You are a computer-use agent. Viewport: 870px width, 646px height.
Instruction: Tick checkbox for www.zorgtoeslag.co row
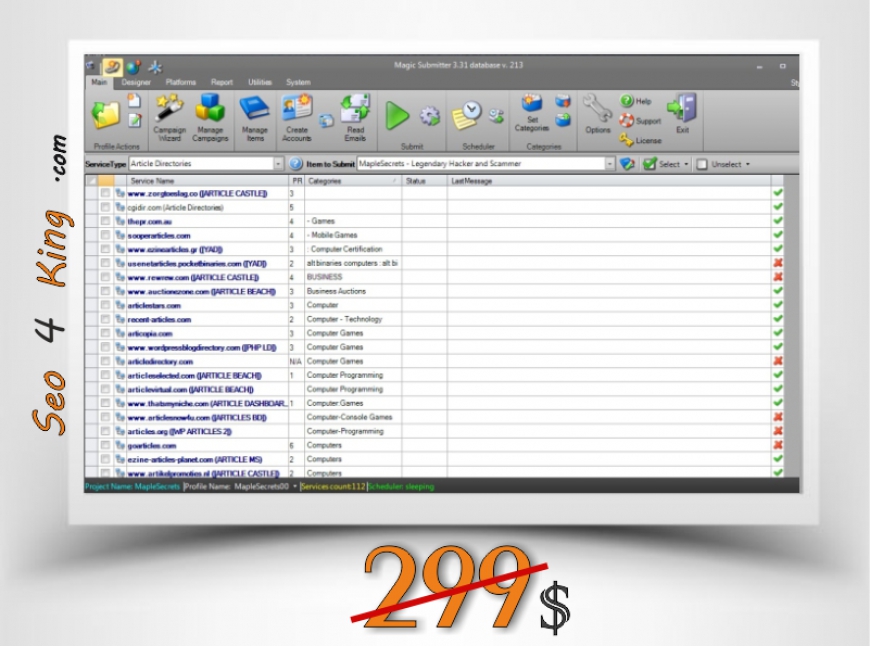tap(105, 193)
